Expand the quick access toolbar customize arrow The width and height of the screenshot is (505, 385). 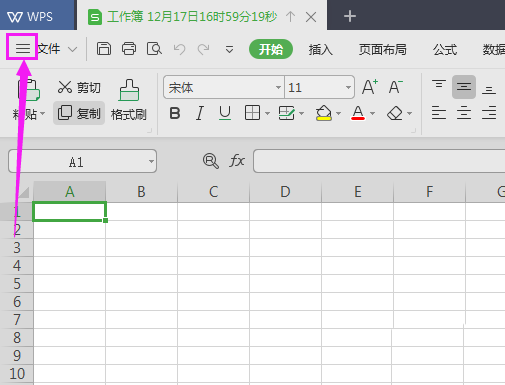point(229,50)
